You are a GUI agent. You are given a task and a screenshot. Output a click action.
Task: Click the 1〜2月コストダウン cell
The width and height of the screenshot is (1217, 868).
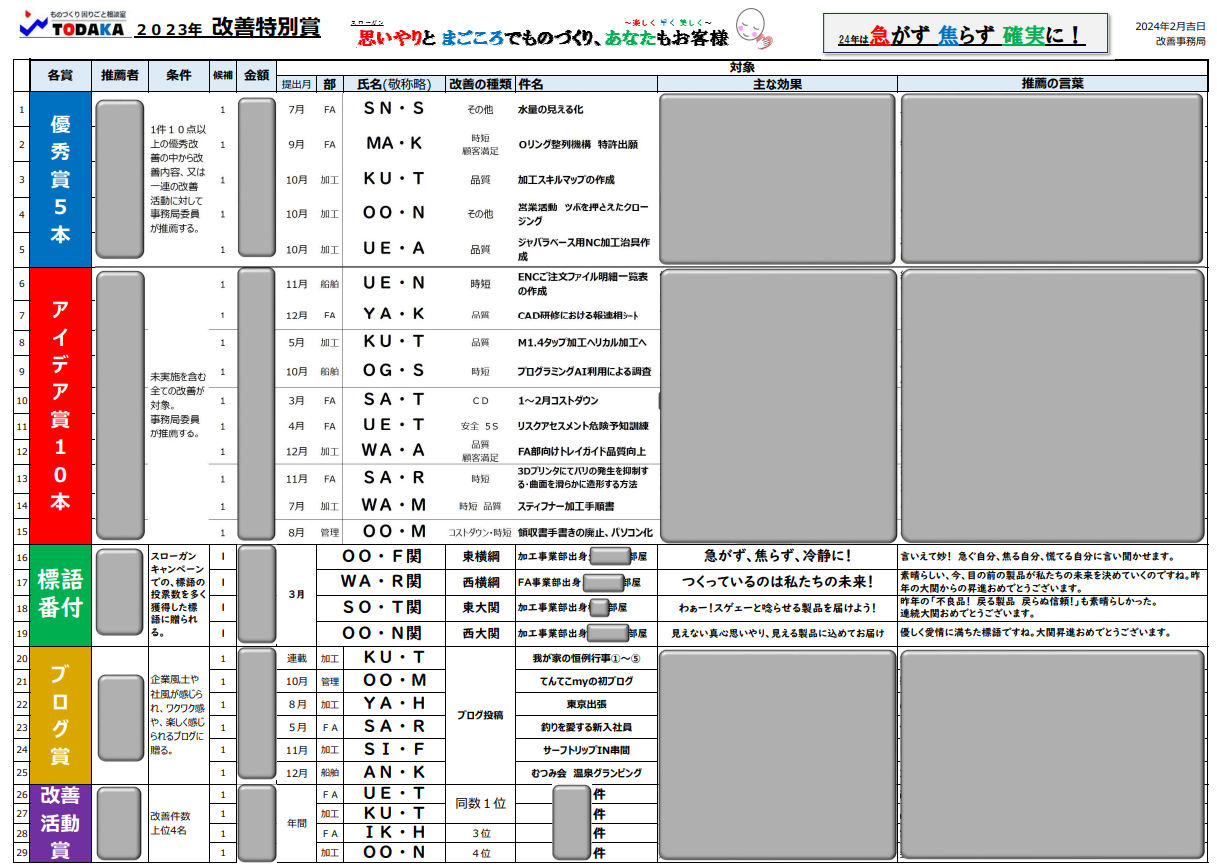[558, 400]
